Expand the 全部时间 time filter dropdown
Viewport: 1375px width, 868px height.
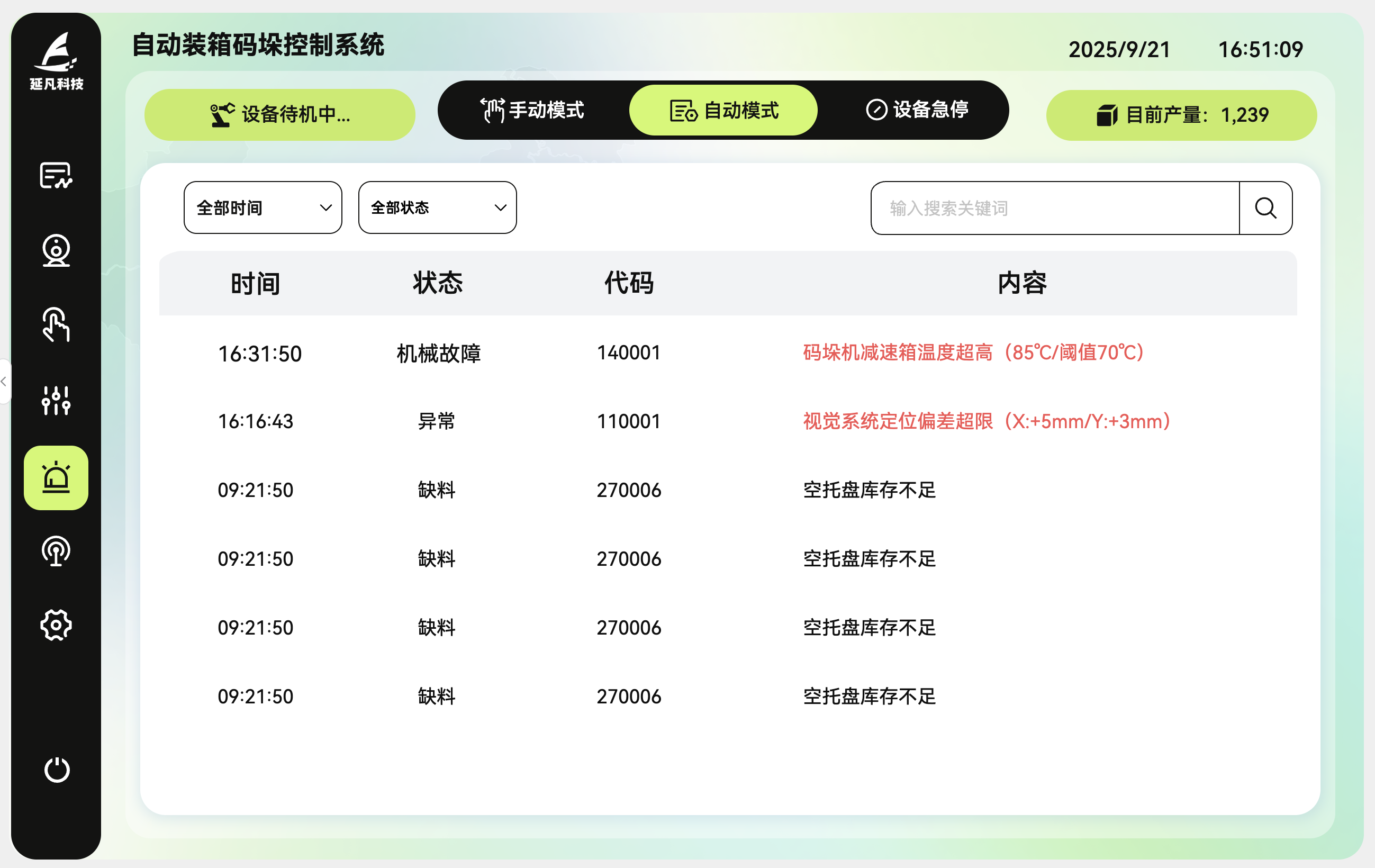[x=263, y=208]
